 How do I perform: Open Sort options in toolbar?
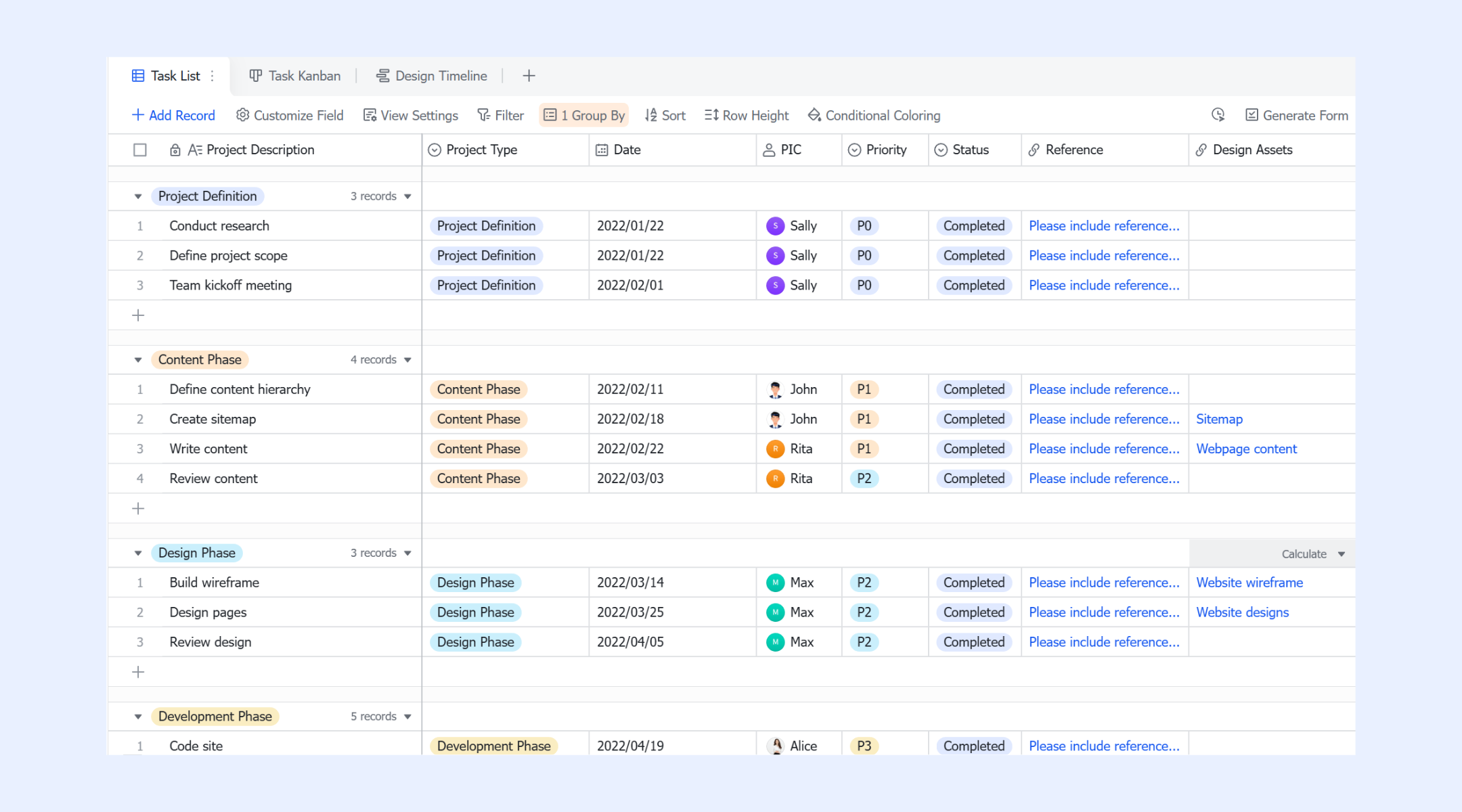coord(665,115)
